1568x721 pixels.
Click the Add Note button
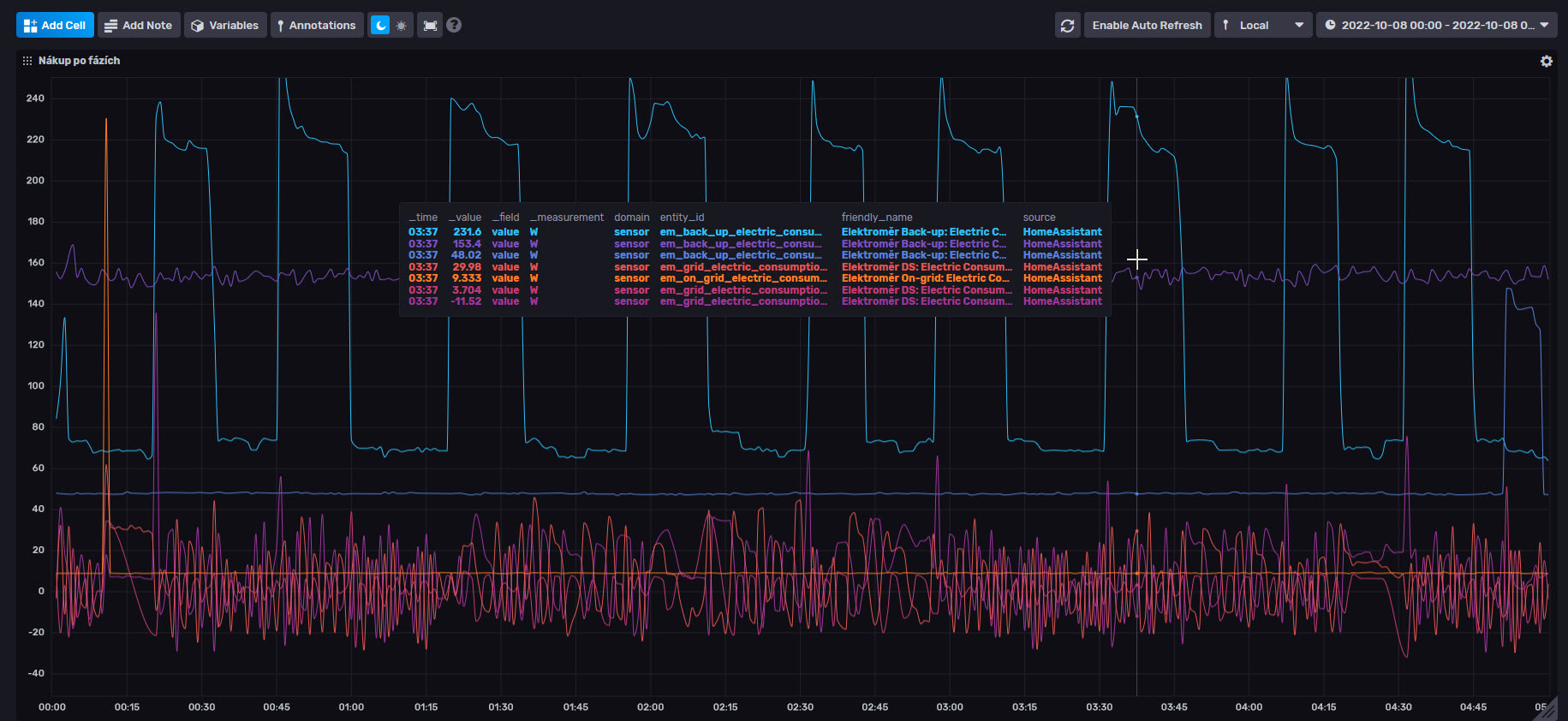138,25
